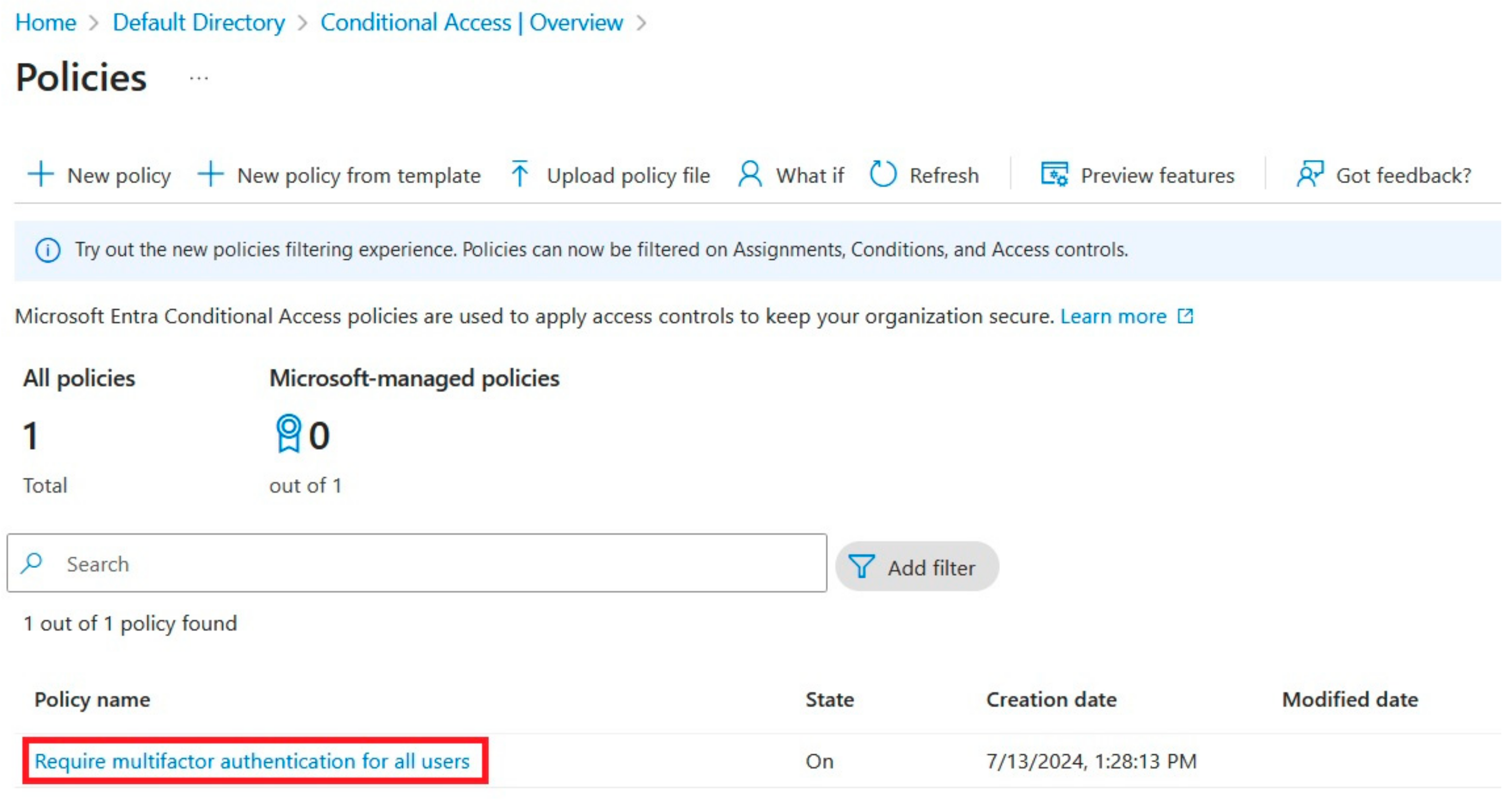This screenshot has height=808, width=1512.
Task: Open Require multifactor authentication for all users policy
Action: pos(252,761)
